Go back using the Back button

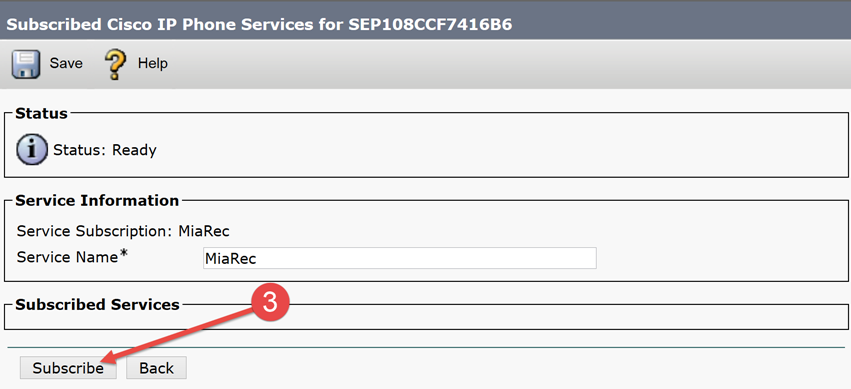(x=156, y=368)
